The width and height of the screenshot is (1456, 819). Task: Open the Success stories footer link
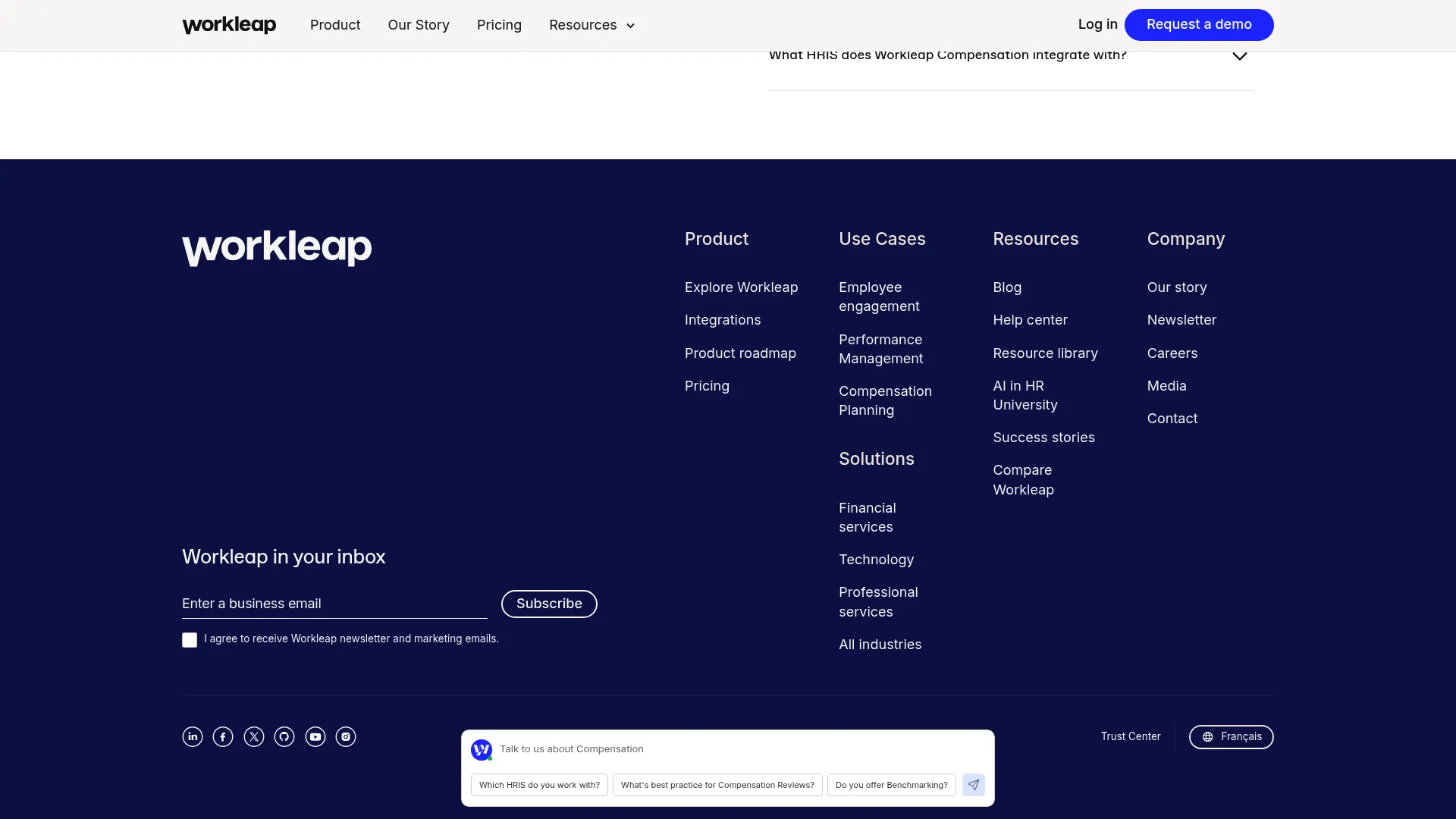[x=1043, y=438]
